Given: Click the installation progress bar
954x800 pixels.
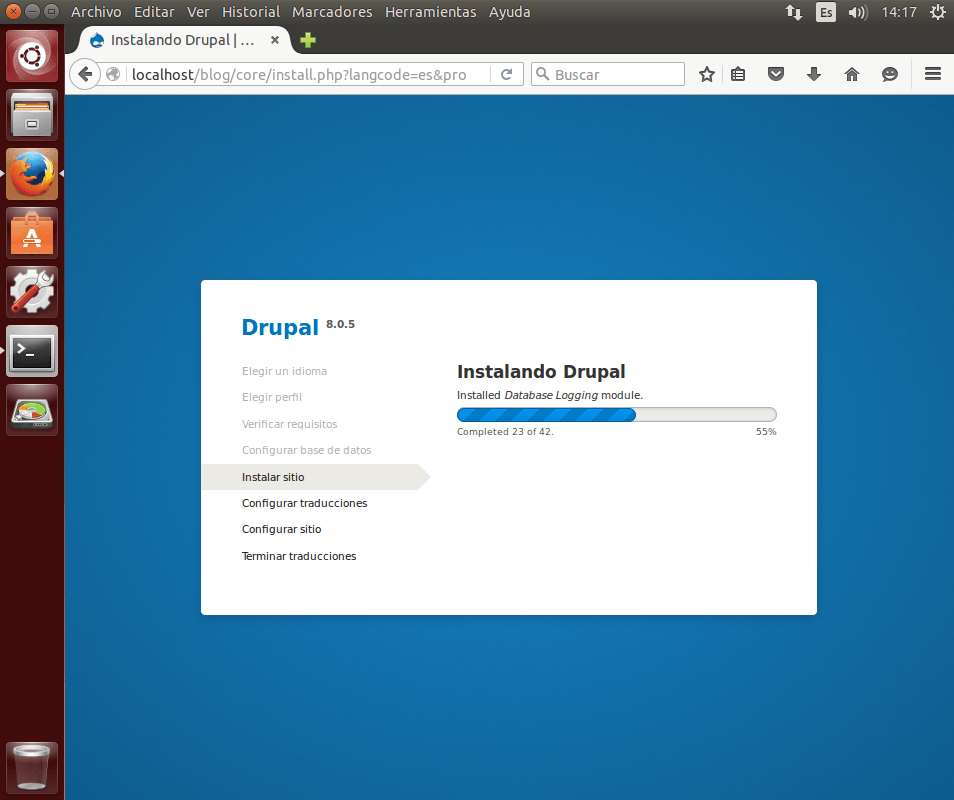Looking at the screenshot, I should point(616,415).
